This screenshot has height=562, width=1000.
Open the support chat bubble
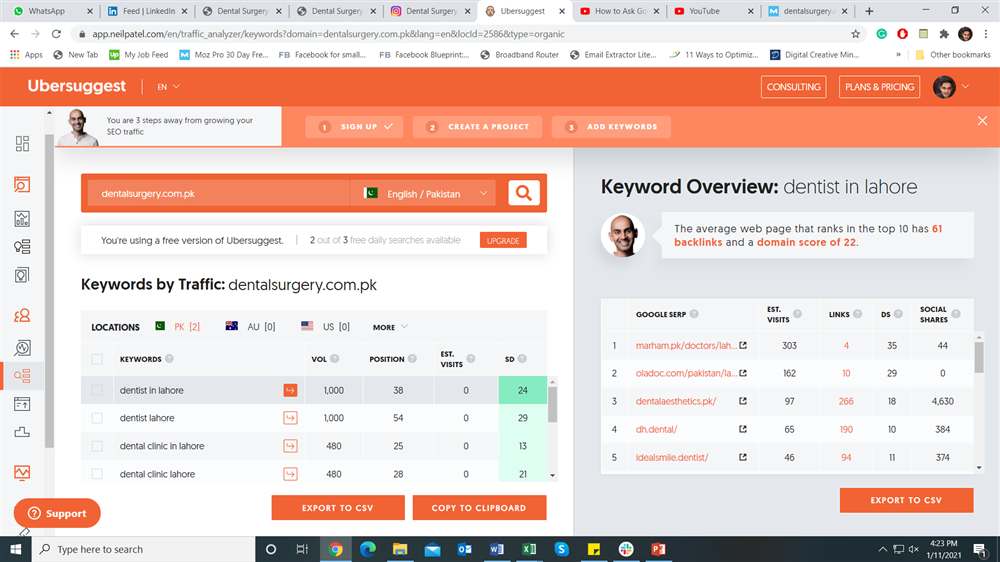[x=57, y=513]
